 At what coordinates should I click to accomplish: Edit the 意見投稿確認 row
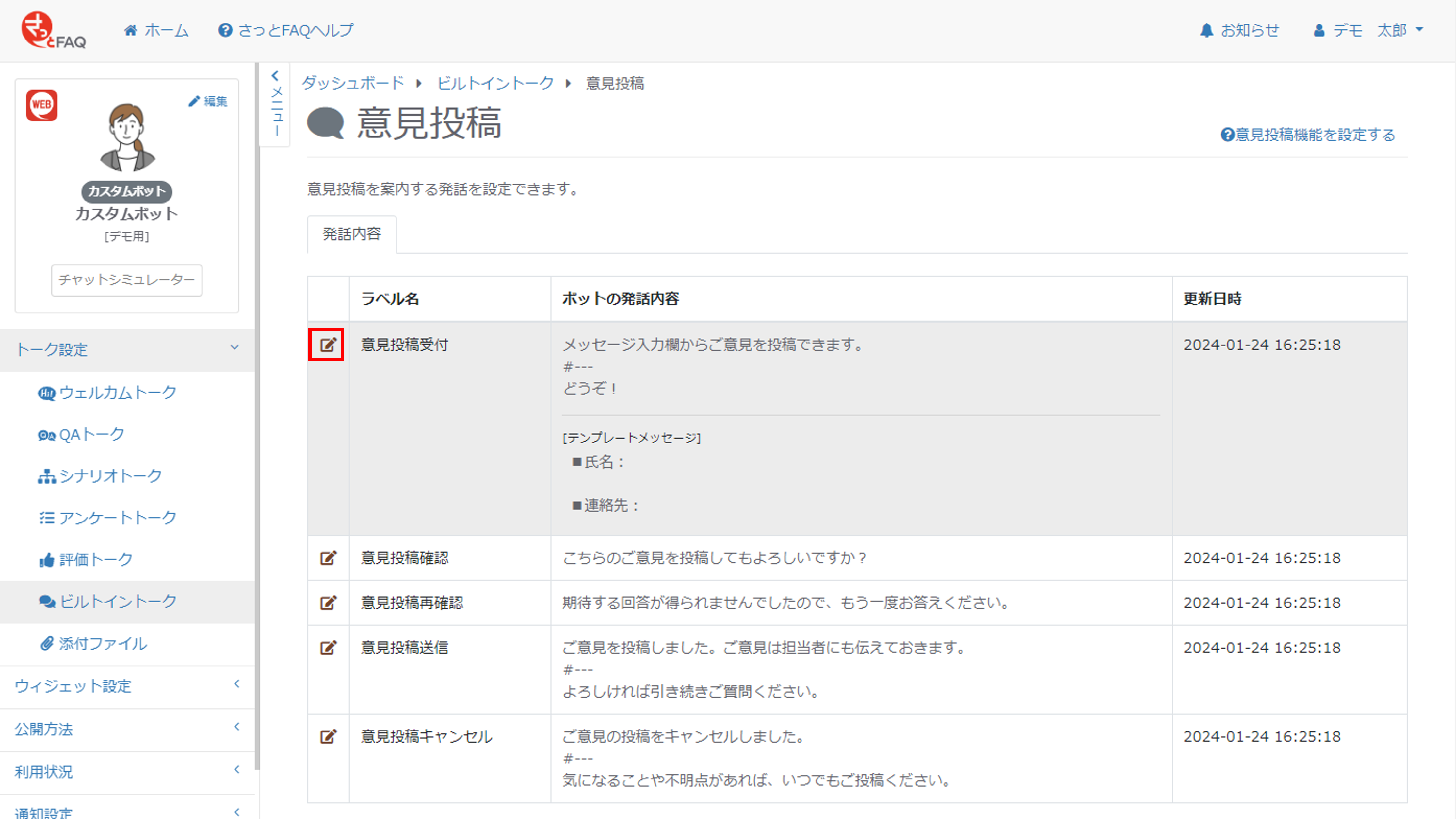pyautogui.click(x=328, y=558)
